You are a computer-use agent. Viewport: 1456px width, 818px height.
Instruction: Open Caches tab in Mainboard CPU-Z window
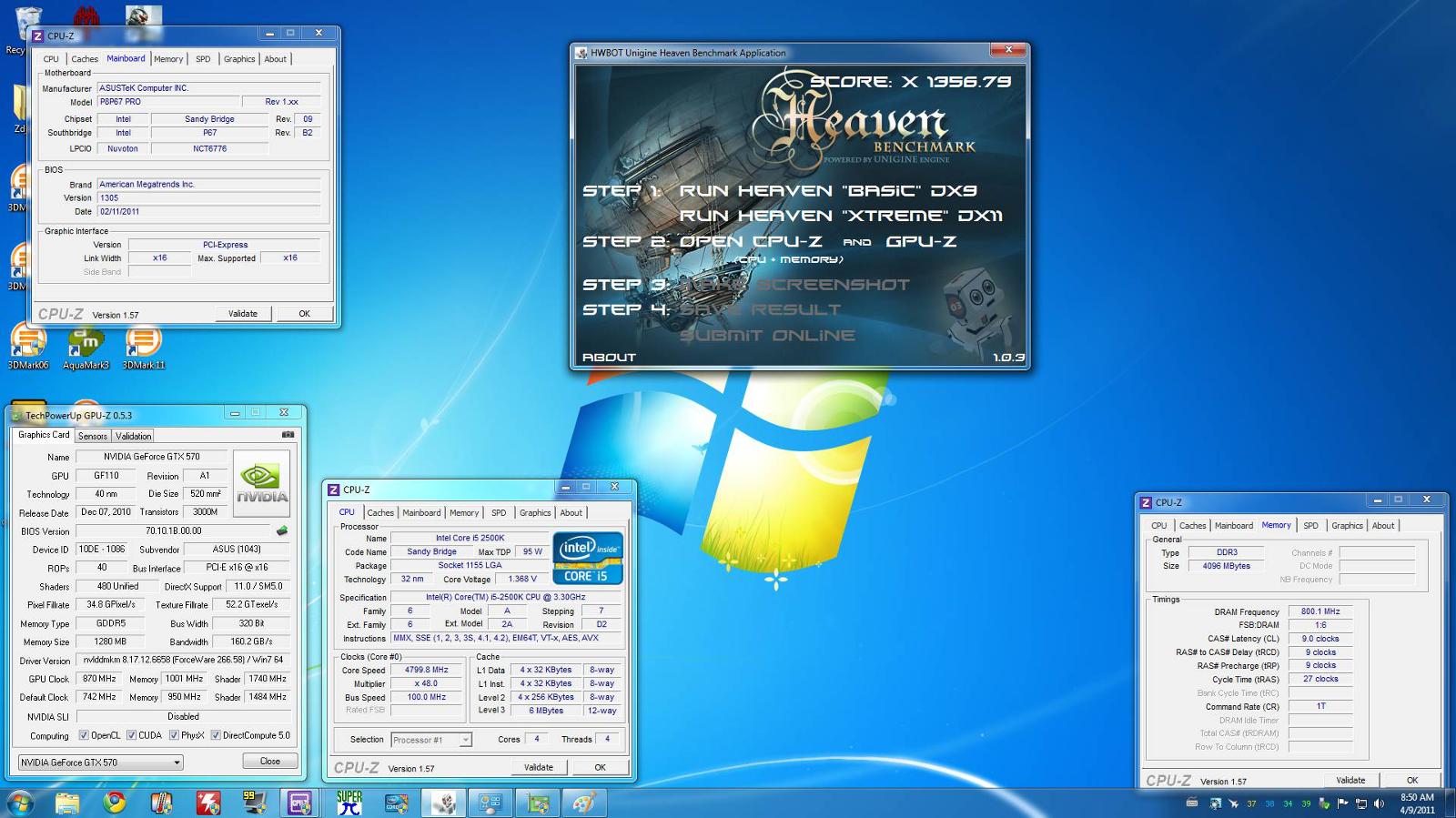click(x=85, y=59)
